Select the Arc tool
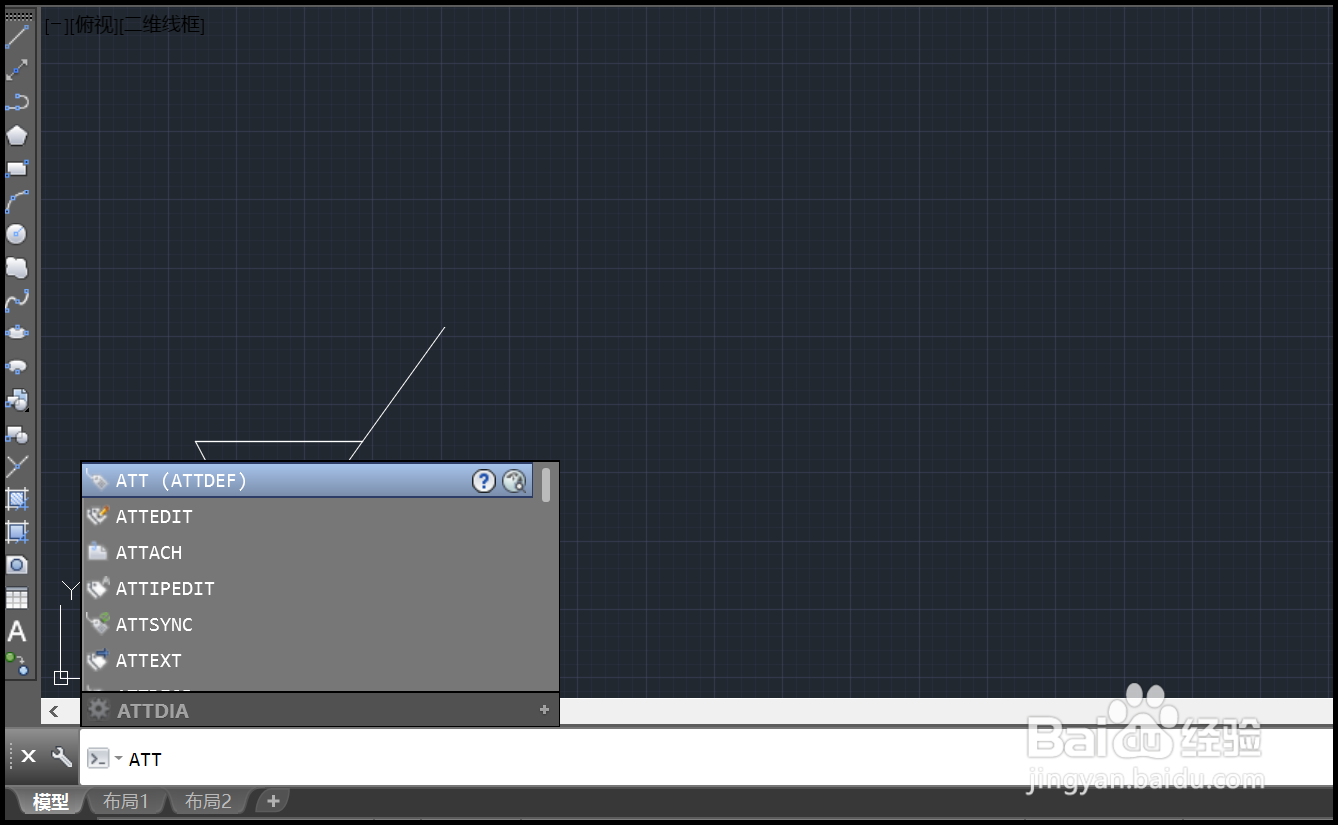Viewport: 1338px width, 825px height. pyautogui.click(x=17, y=202)
